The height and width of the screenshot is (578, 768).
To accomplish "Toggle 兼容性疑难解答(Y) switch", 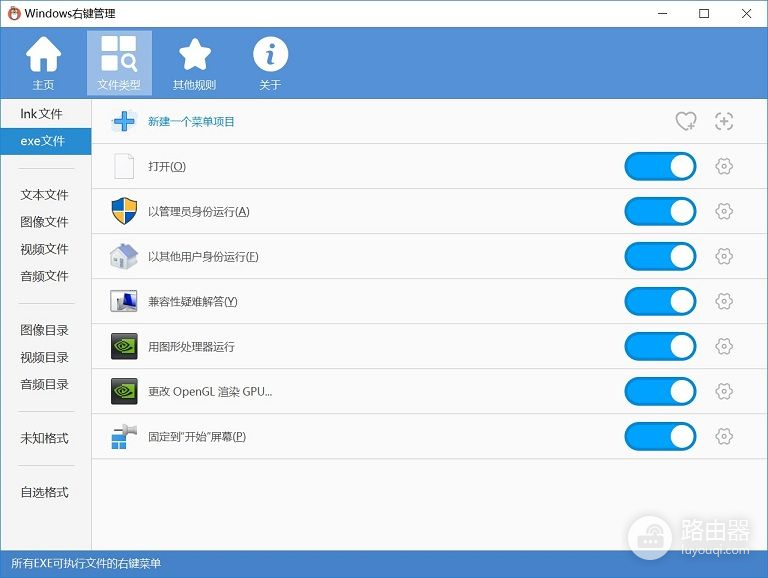I will click(x=660, y=301).
